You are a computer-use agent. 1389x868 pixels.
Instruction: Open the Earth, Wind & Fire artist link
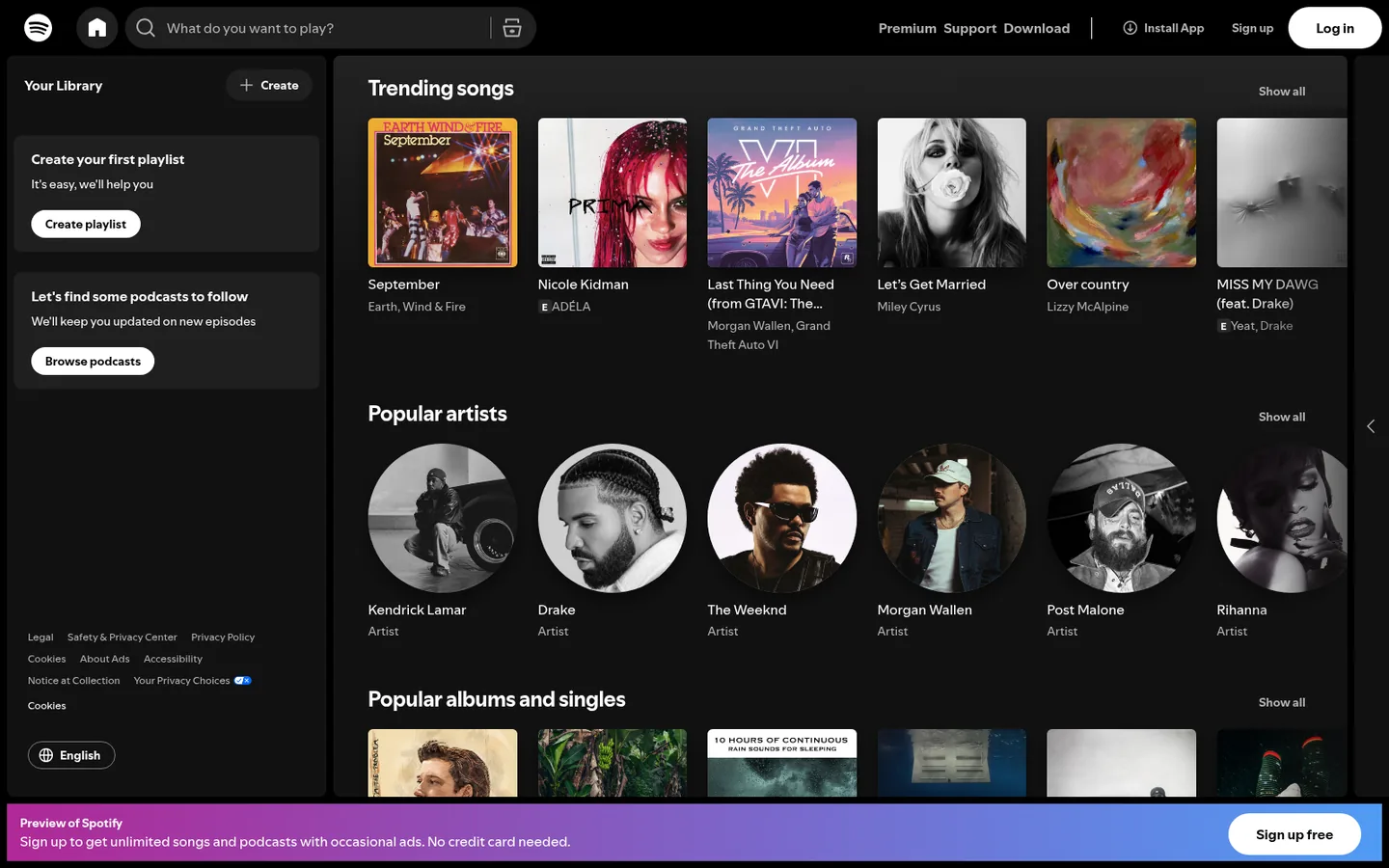click(417, 307)
